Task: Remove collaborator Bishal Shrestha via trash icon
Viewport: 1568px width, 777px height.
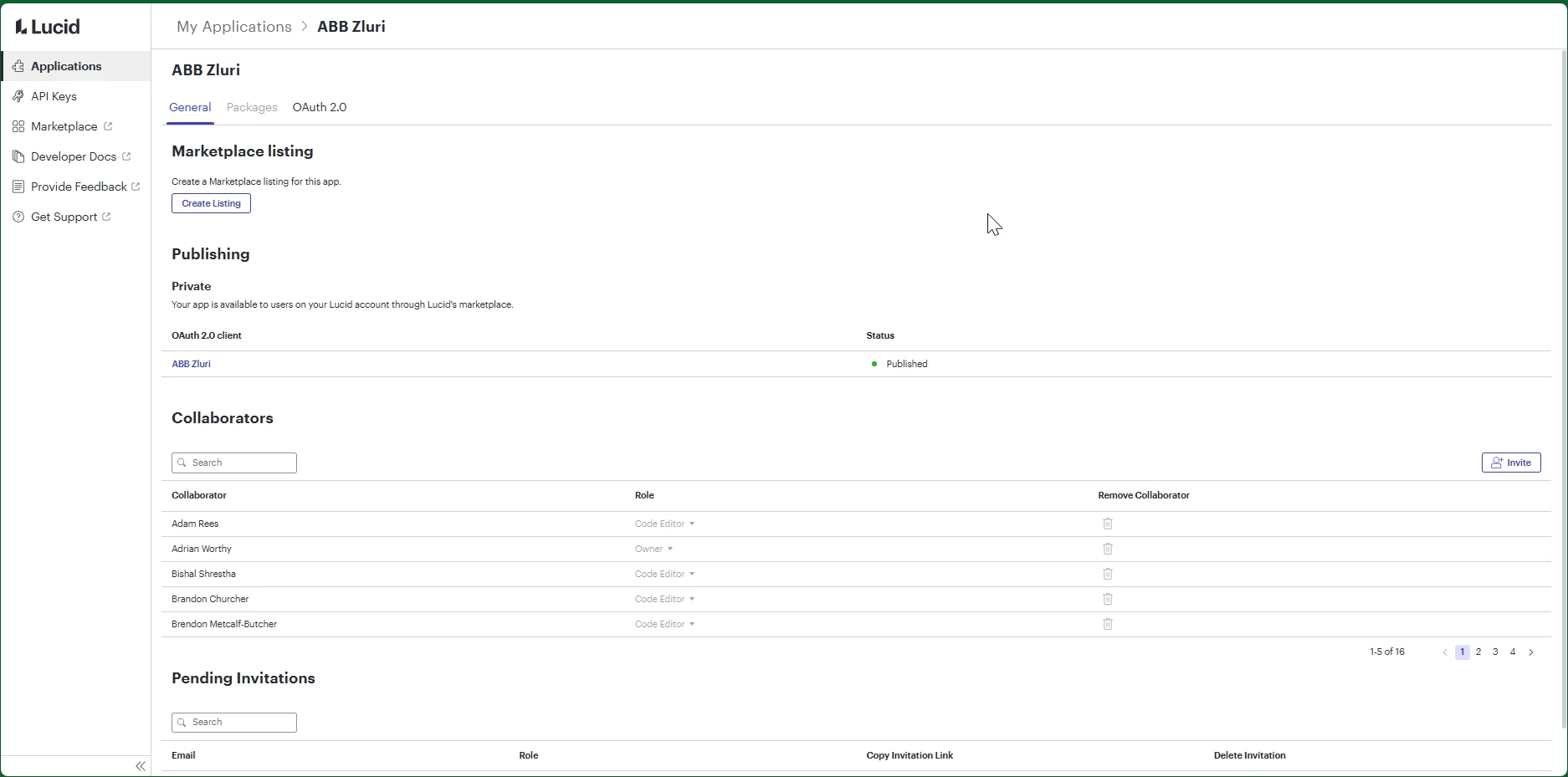Action: 1108,574
